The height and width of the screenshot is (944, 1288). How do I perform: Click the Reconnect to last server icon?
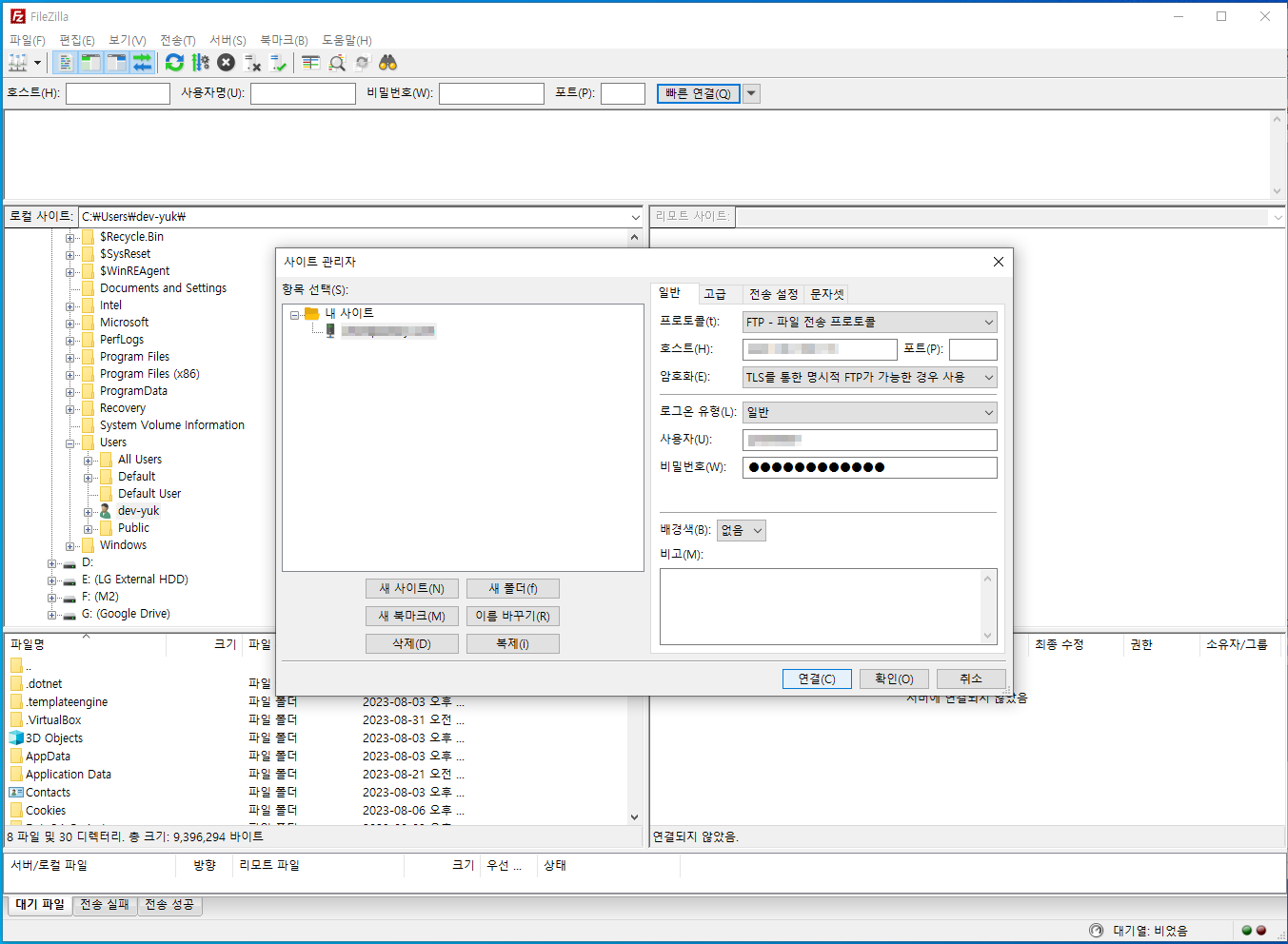(278, 63)
